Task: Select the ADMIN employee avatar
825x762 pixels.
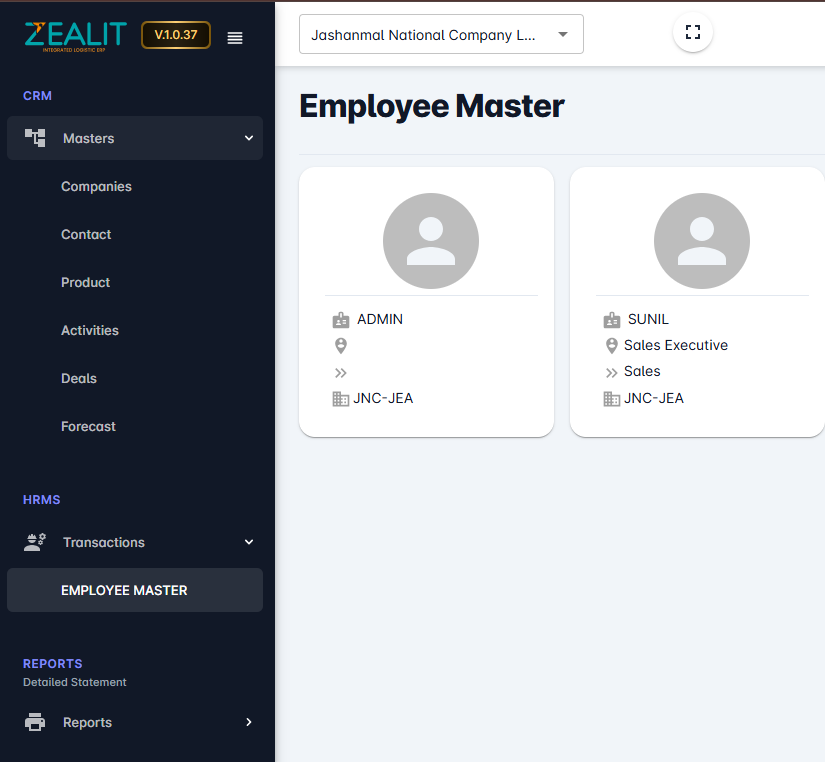Action: [x=431, y=241]
